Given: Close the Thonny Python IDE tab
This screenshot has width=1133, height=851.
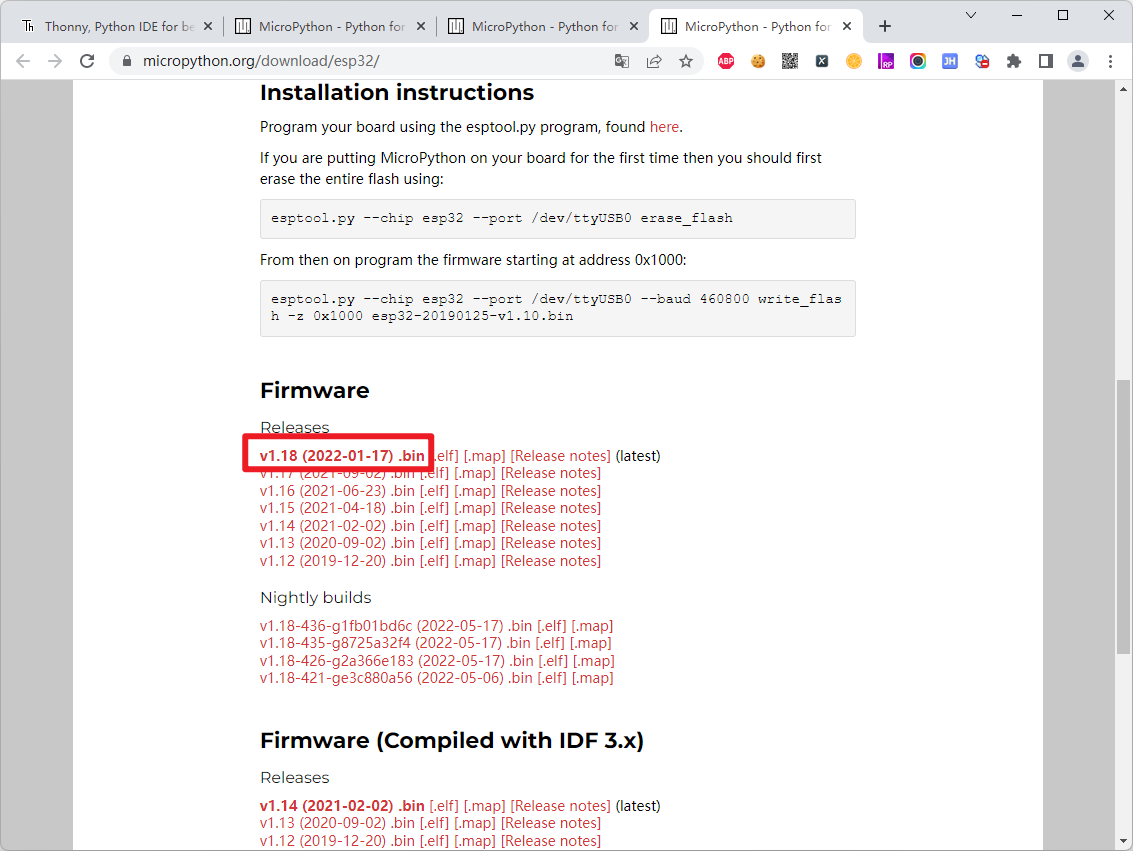Looking at the screenshot, I should pyautogui.click(x=207, y=27).
